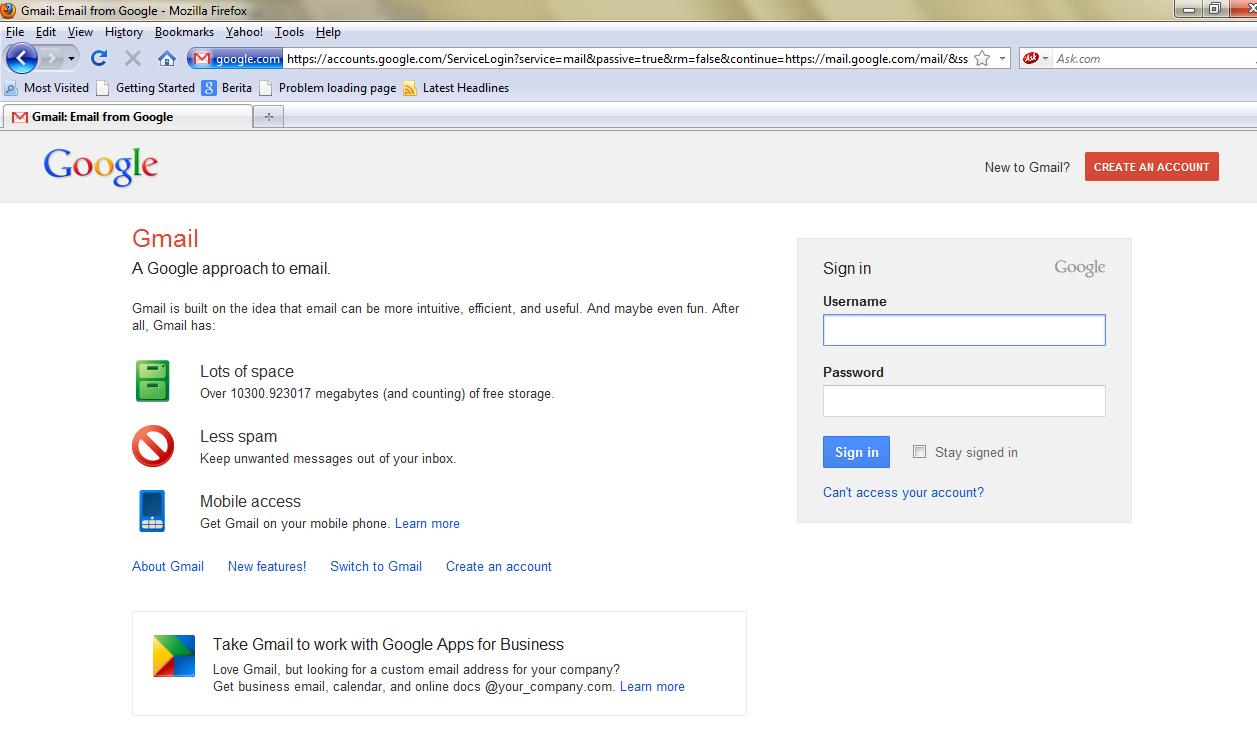This screenshot has height=734, width=1257.
Task: Open the back/forward history dropdown arrow
Action: [x=71, y=58]
